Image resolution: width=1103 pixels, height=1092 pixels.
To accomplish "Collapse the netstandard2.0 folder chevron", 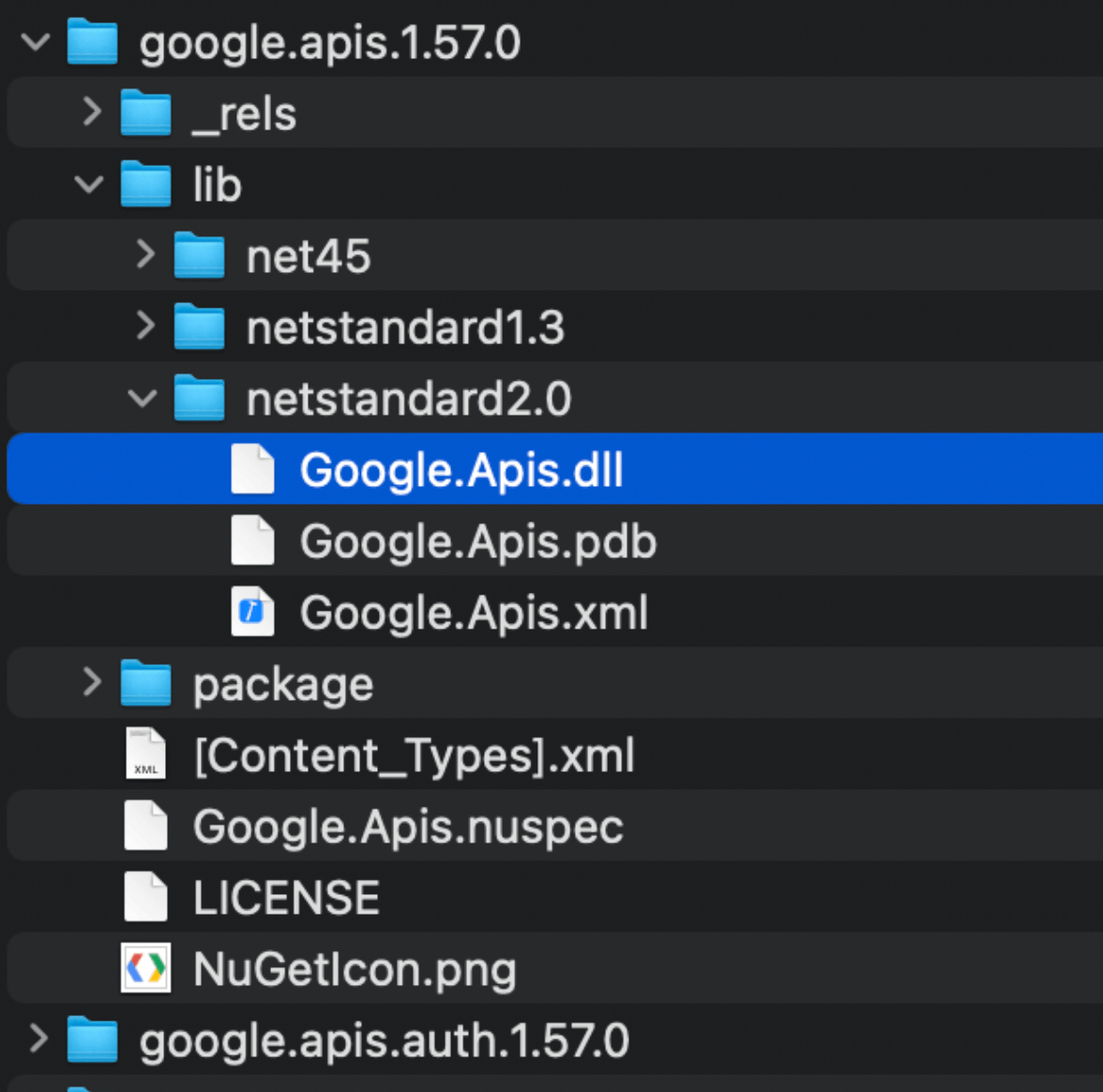I will tap(143, 399).
